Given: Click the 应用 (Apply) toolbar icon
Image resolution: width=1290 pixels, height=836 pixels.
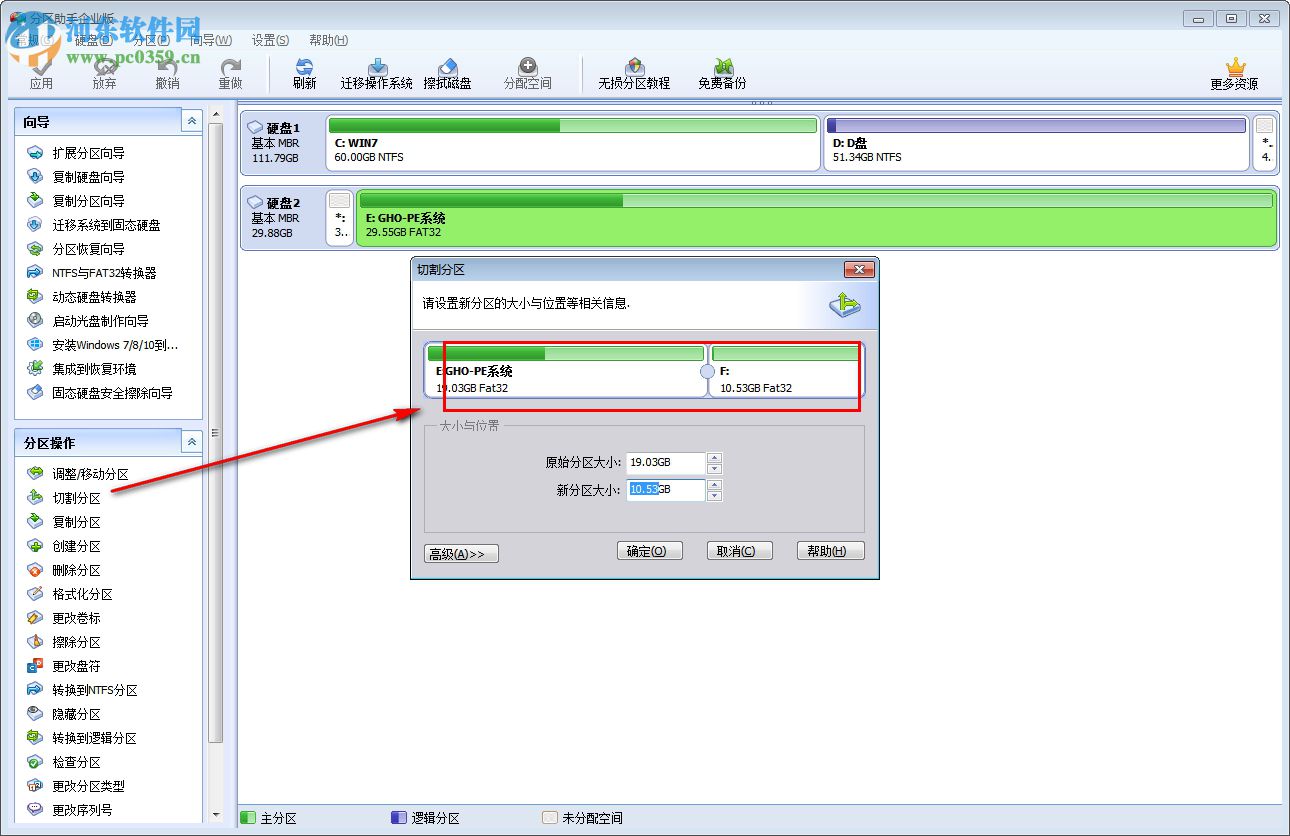Looking at the screenshot, I should point(43,72).
